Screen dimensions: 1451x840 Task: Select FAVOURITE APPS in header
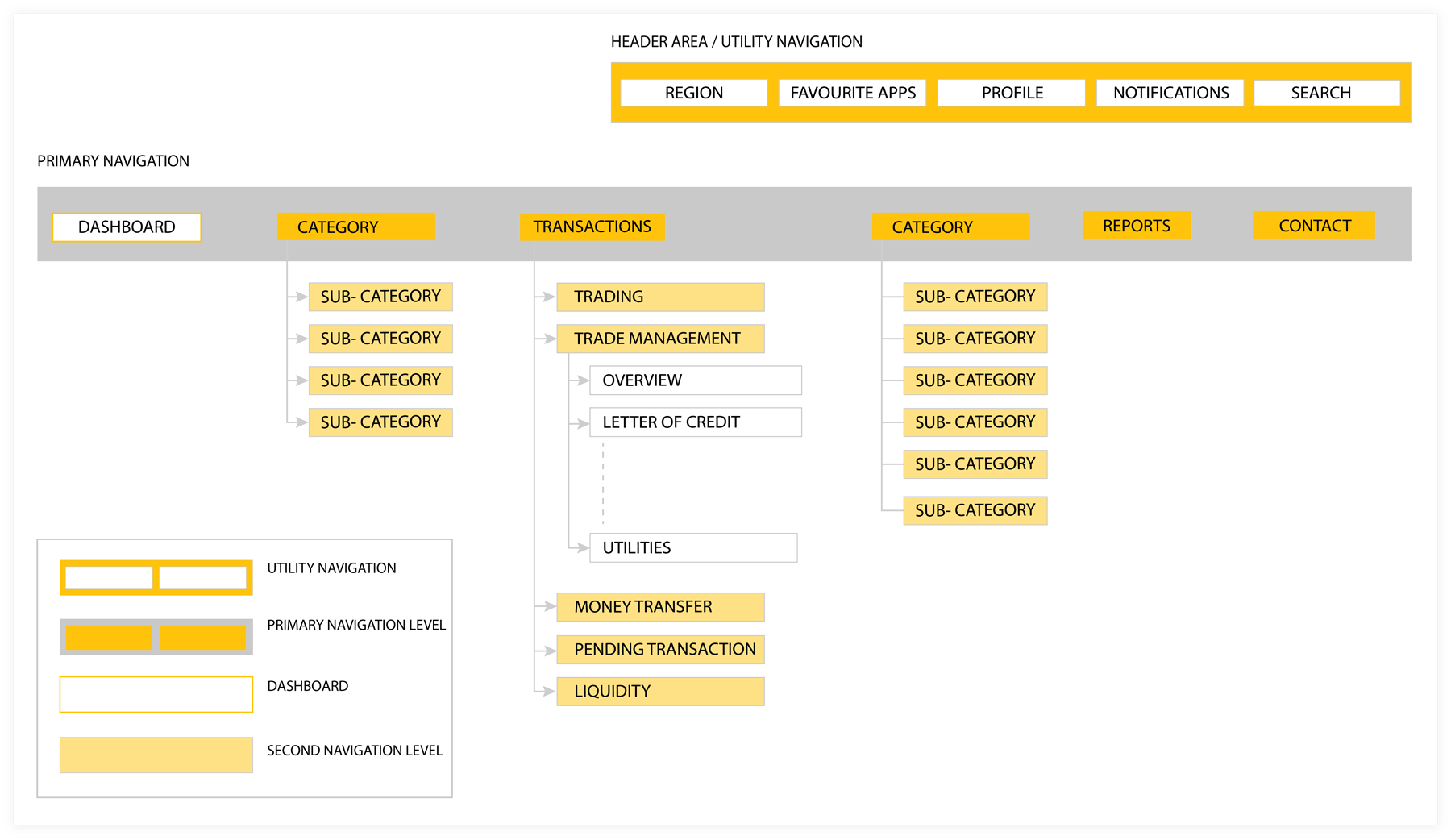[x=853, y=93]
